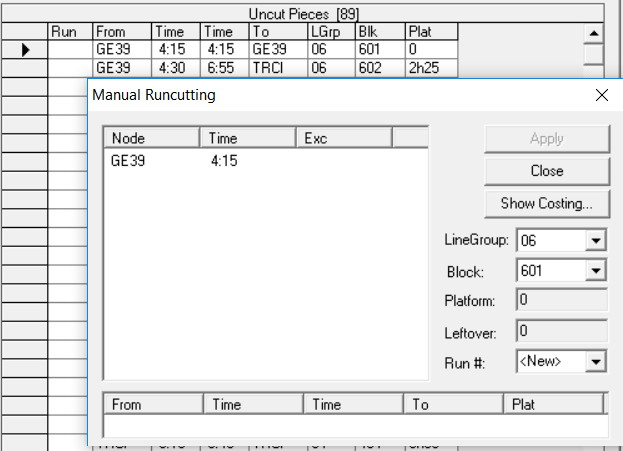Click the Time header in Node list
Image resolution: width=623 pixels, height=451 pixels.
click(x=248, y=138)
